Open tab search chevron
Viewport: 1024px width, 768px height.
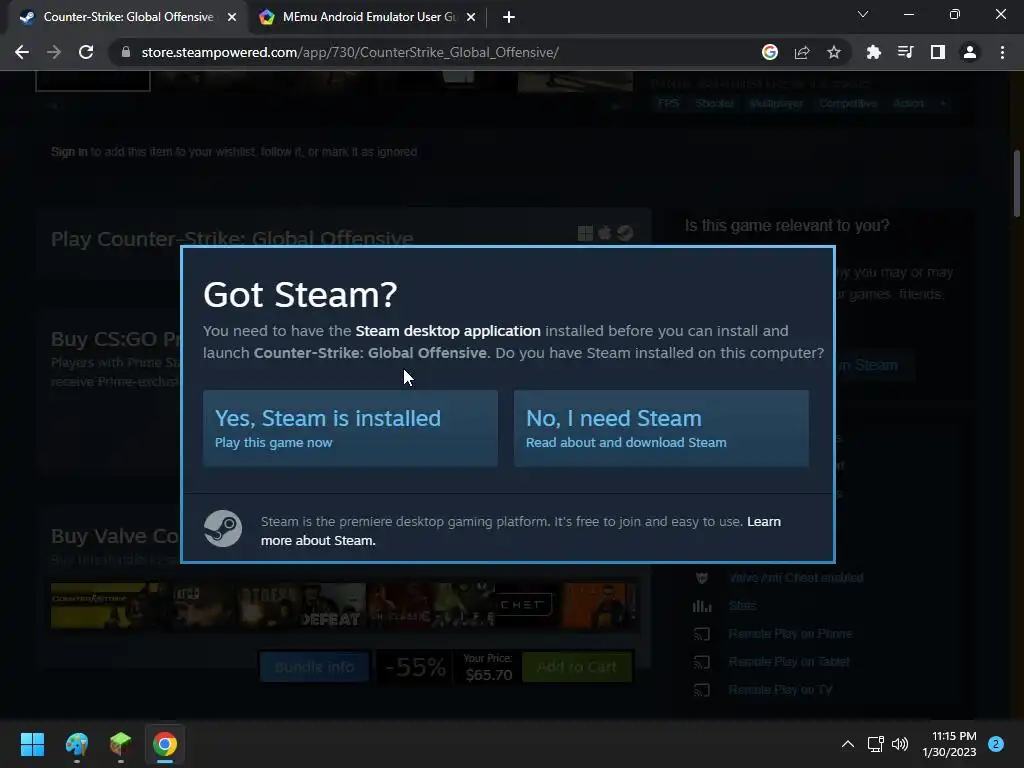(x=863, y=14)
